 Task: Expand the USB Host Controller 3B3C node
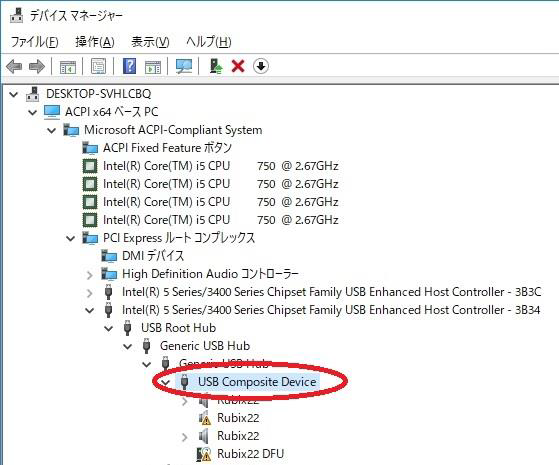(89, 293)
